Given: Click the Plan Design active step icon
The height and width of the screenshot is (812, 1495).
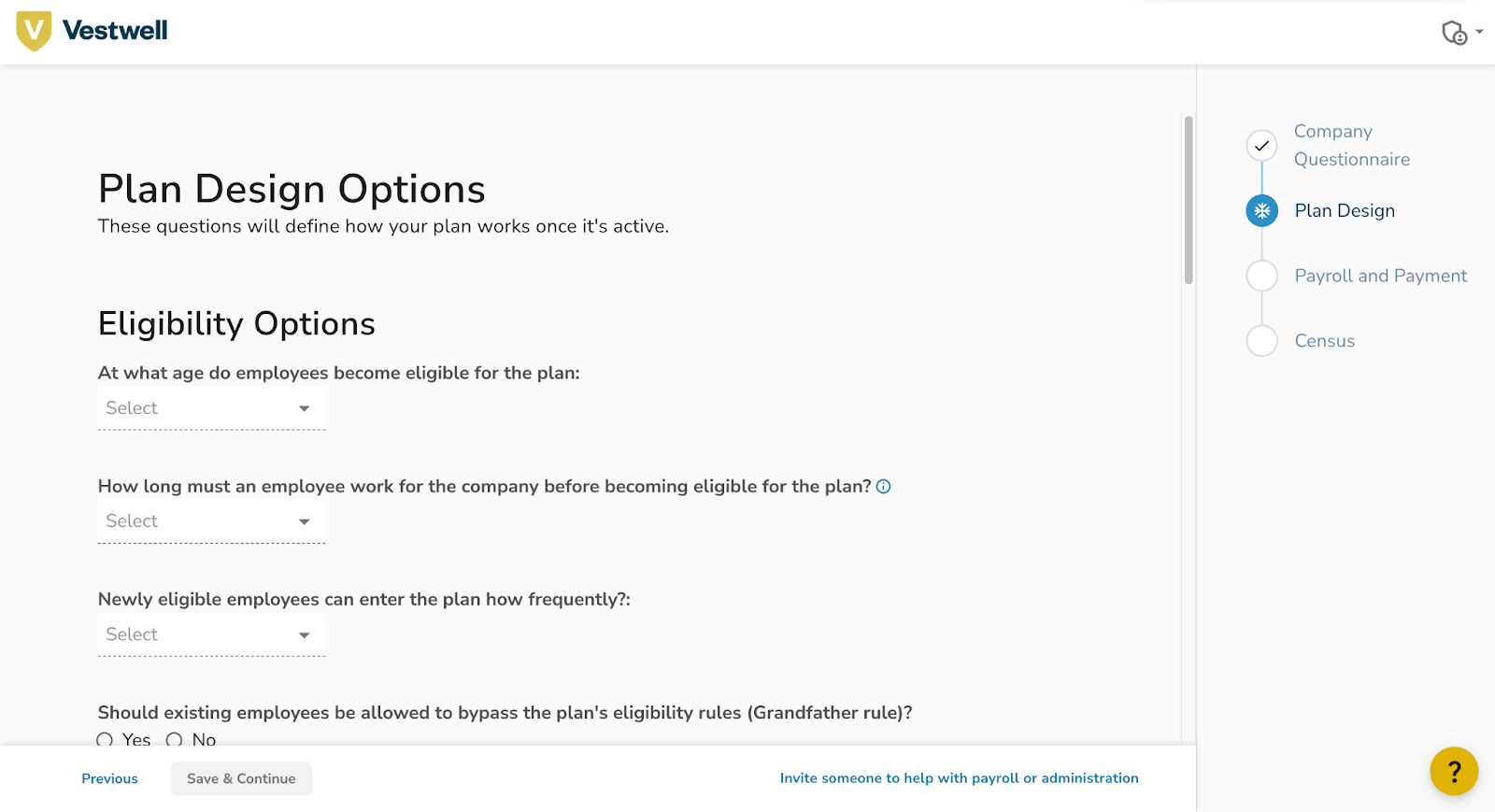Looking at the screenshot, I should [1262, 211].
